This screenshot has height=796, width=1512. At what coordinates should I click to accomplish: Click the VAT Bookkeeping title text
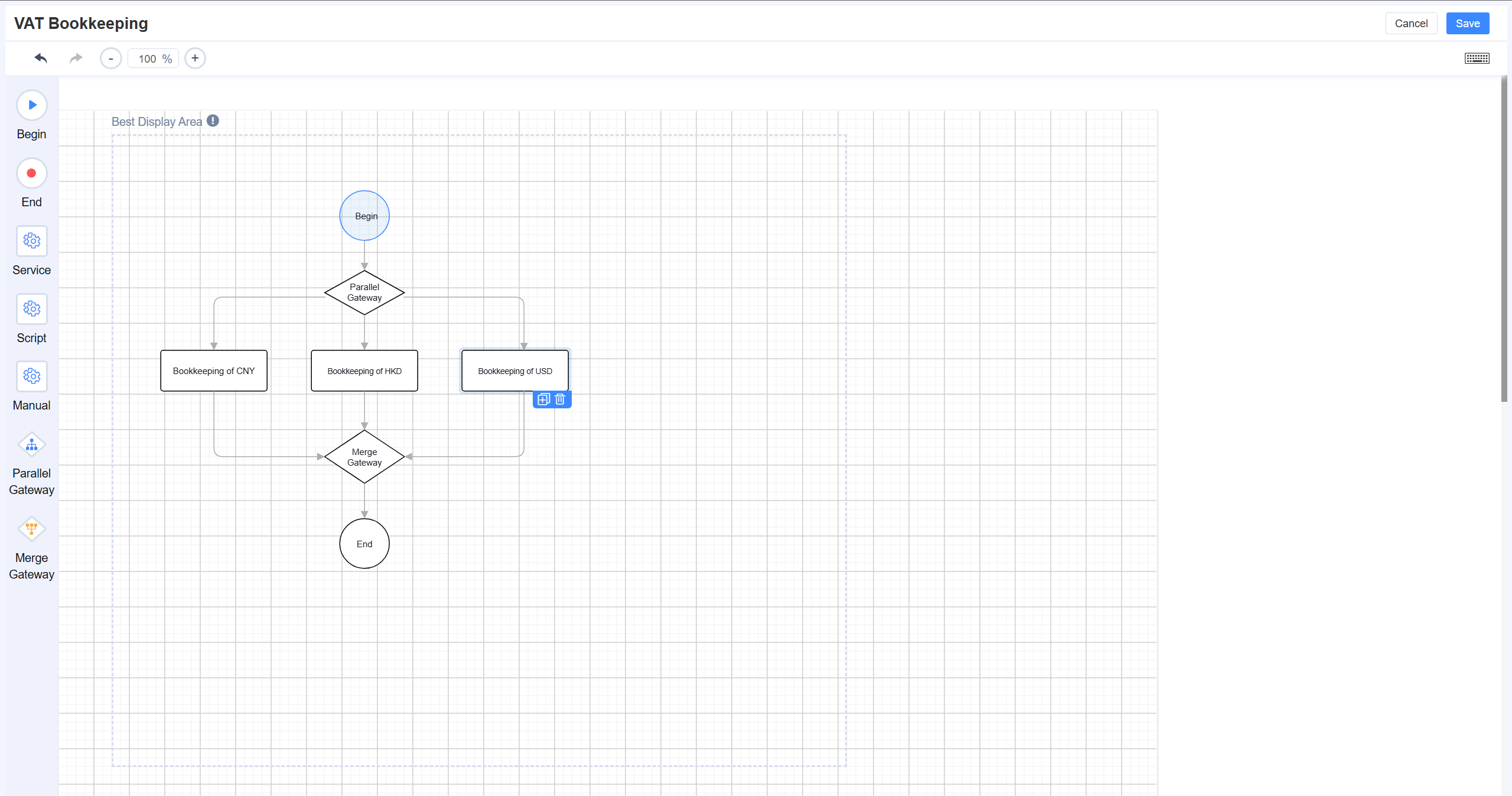pos(81,23)
